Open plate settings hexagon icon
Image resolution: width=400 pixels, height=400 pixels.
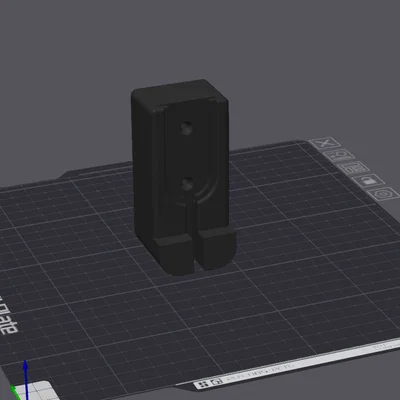point(383,194)
